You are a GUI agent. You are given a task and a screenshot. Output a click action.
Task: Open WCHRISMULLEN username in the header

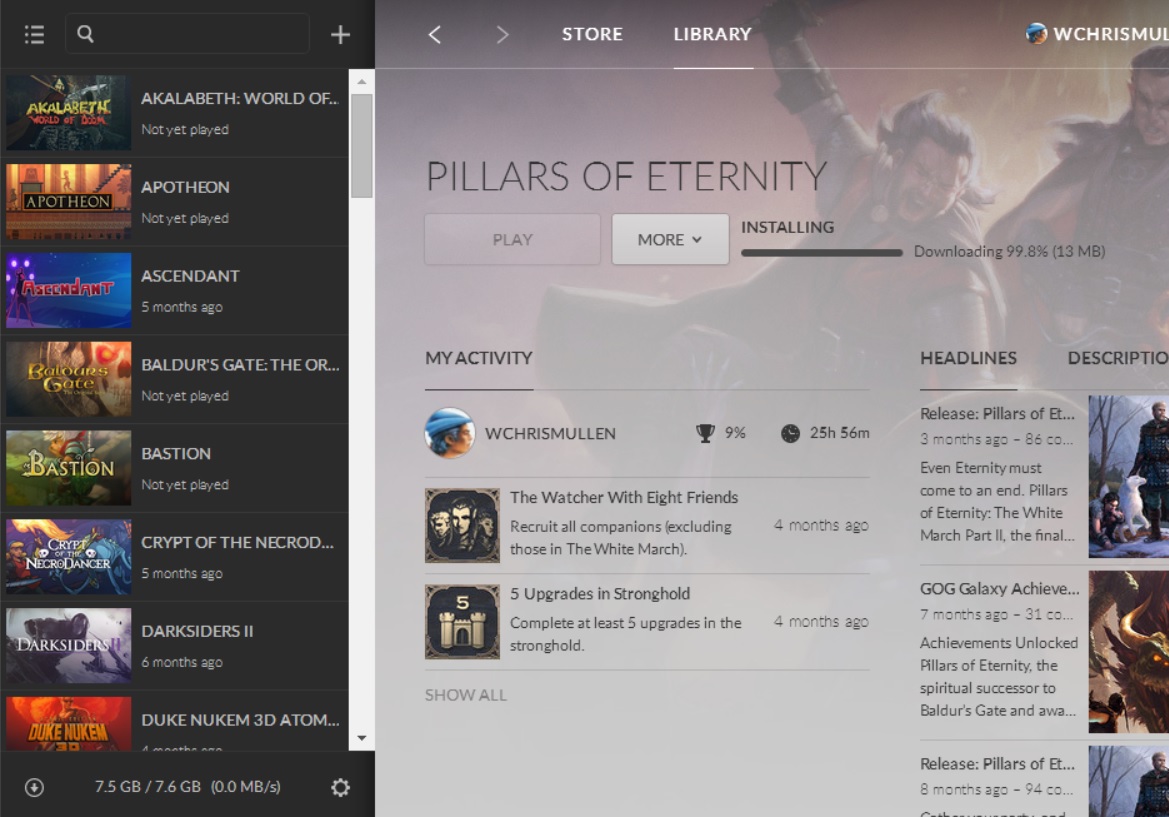1111,34
